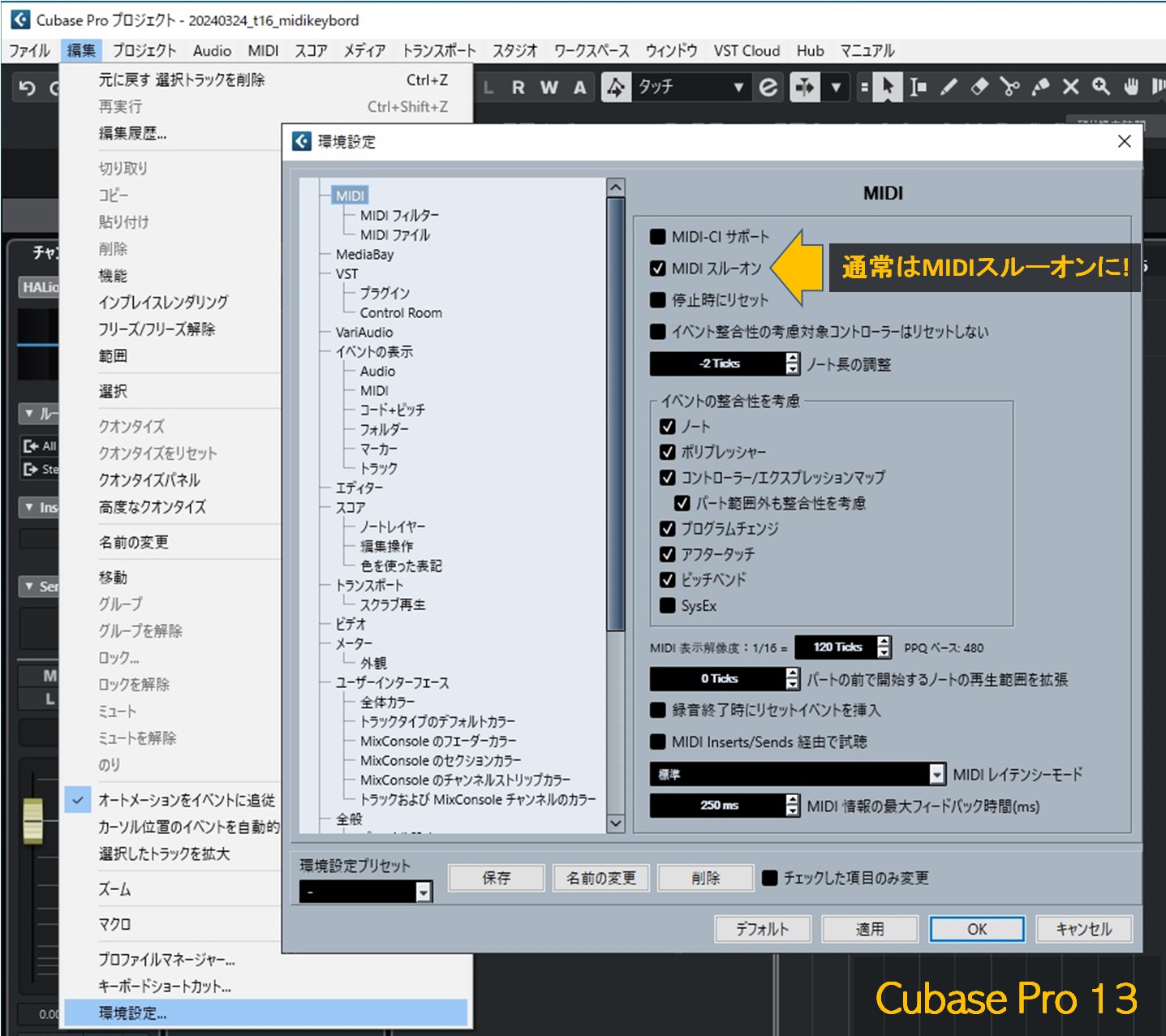The image size is (1166, 1036).
Task: Open the MIDI レイテンシーモード dropdown
Action: (937, 775)
